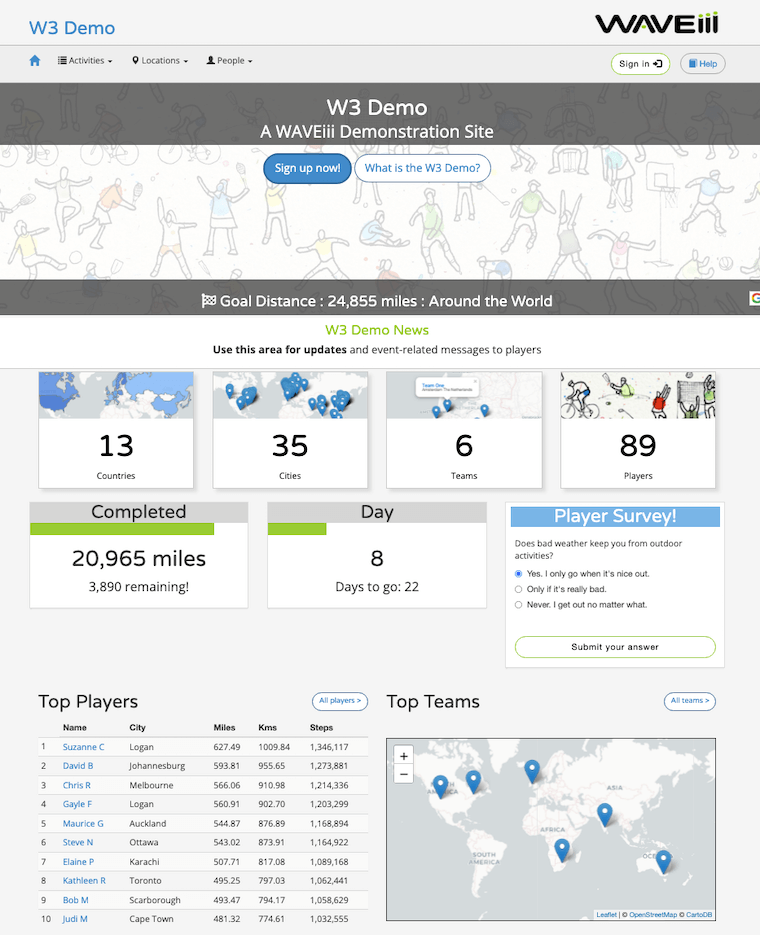
Task: Open the 89 Players card
Action: [638, 430]
